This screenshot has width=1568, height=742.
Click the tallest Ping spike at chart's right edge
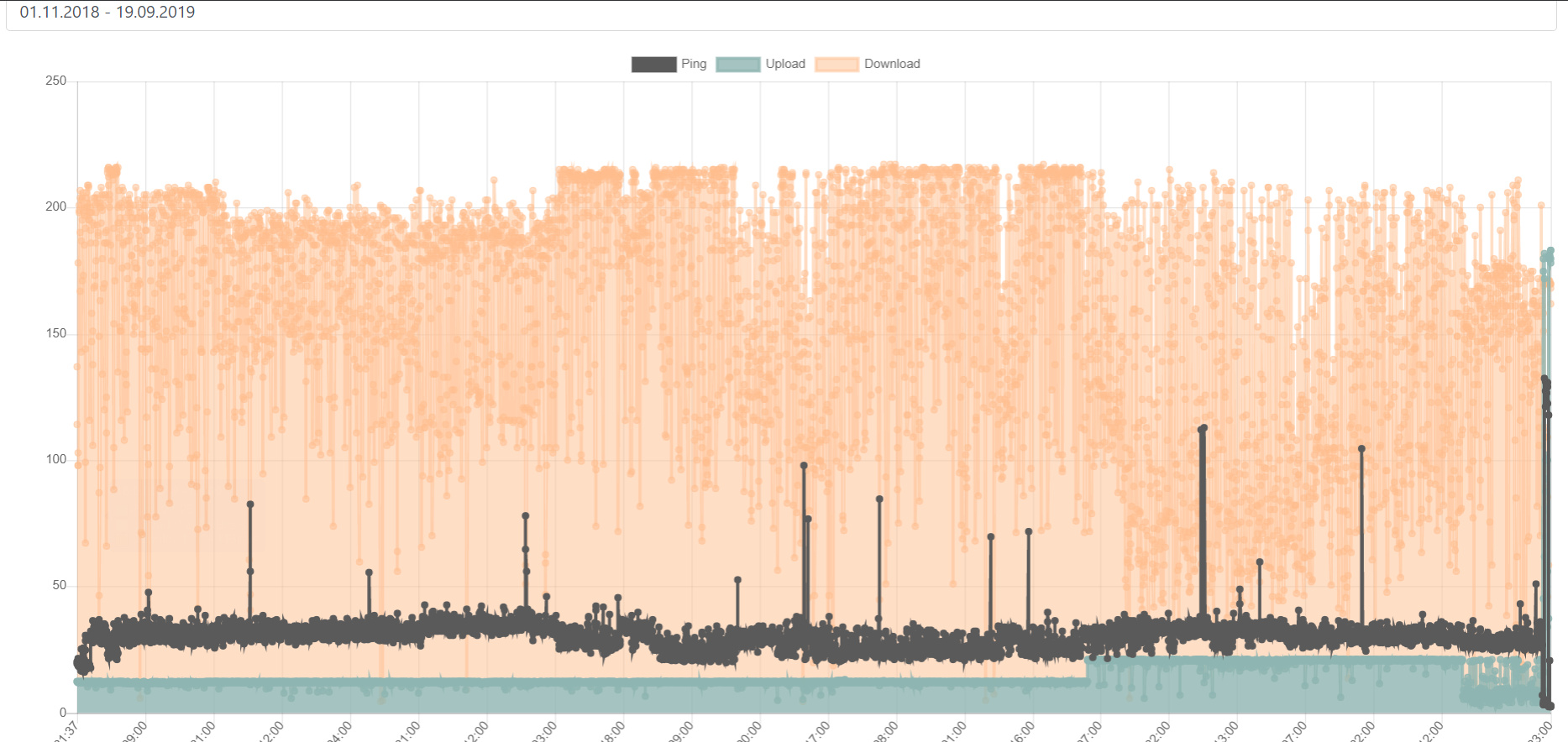point(1544,379)
